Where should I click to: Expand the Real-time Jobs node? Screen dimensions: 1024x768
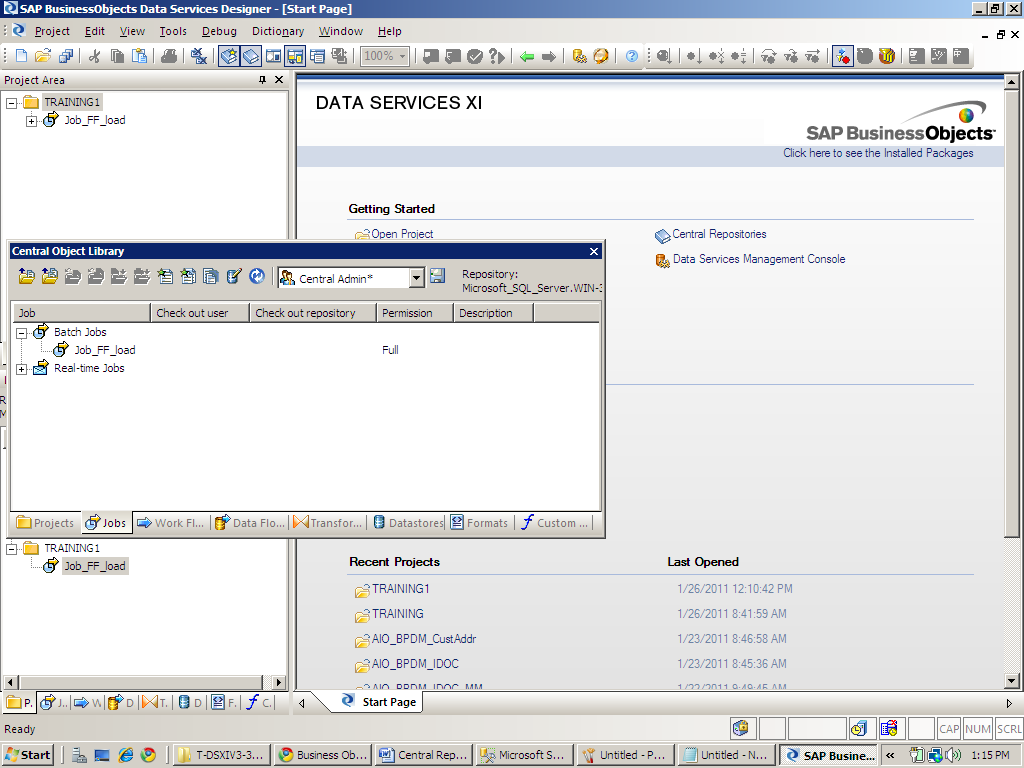pyautogui.click(x=22, y=370)
